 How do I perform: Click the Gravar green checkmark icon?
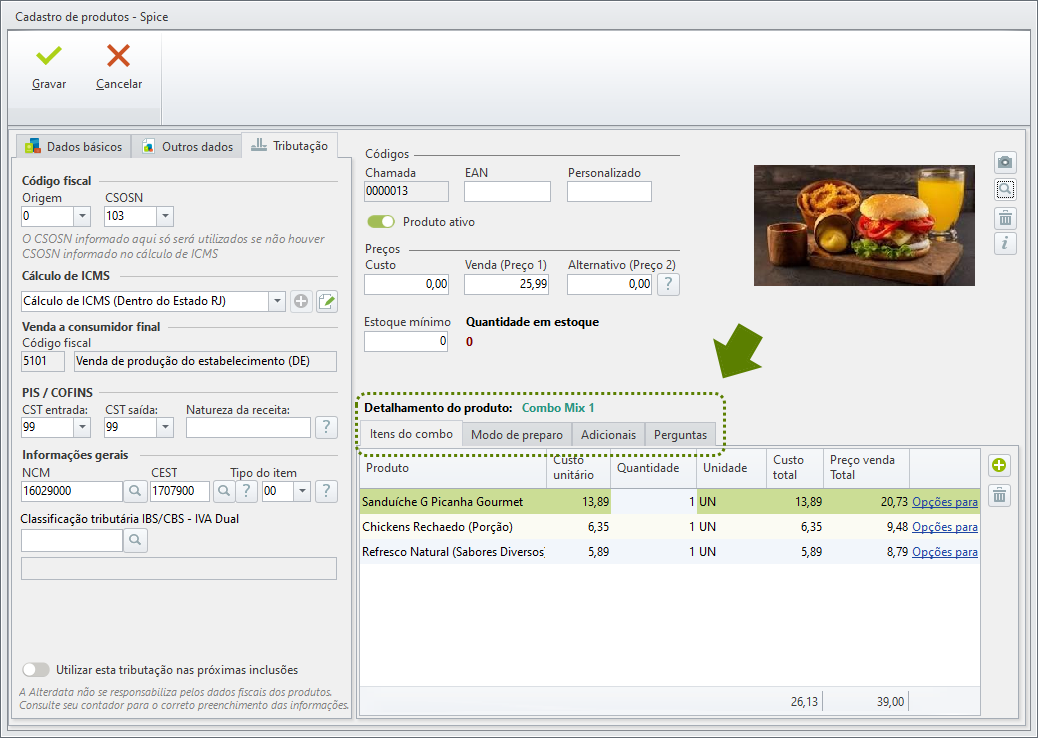click(x=49, y=56)
